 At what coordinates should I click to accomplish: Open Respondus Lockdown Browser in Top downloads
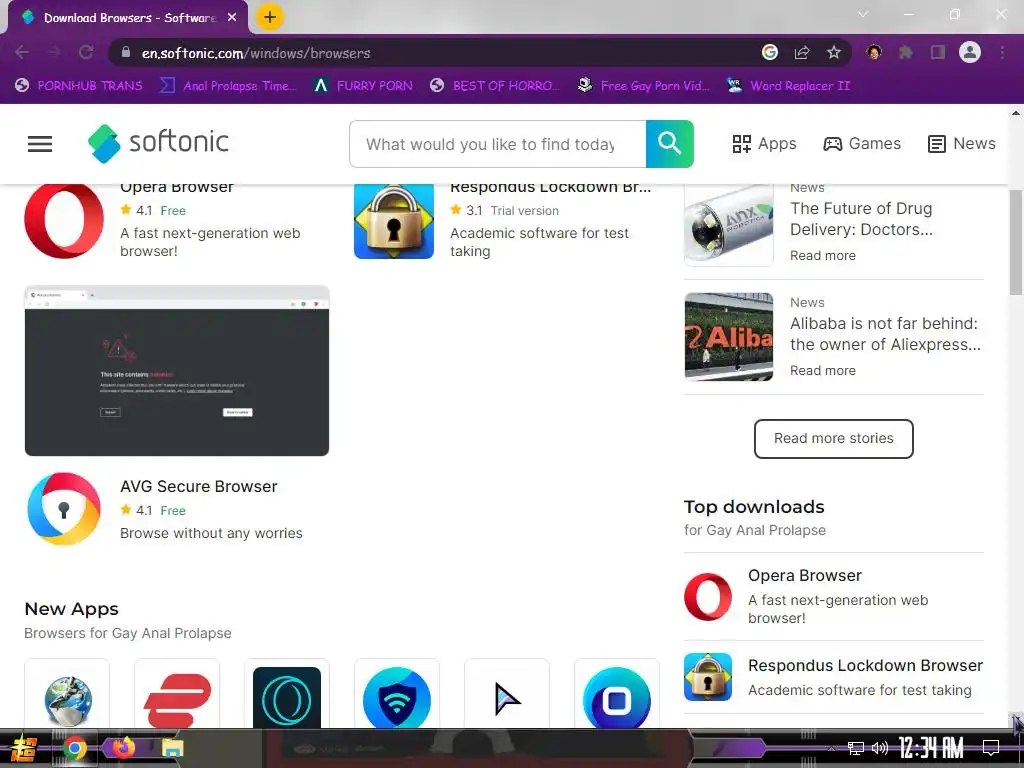865,665
